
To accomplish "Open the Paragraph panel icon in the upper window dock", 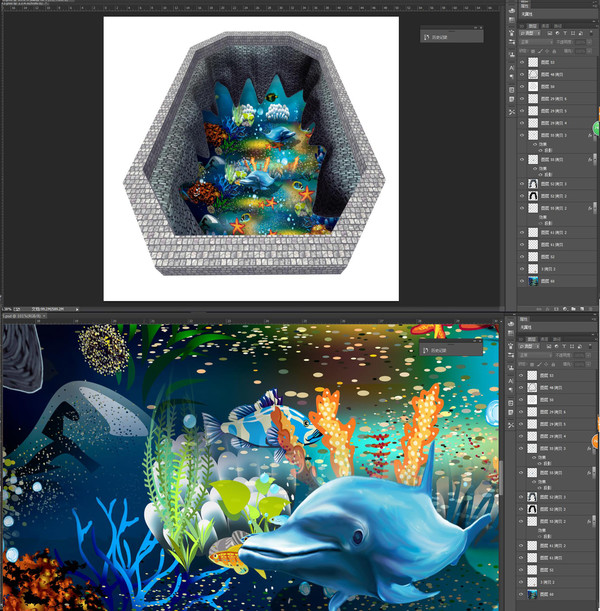I will (512, 77).
